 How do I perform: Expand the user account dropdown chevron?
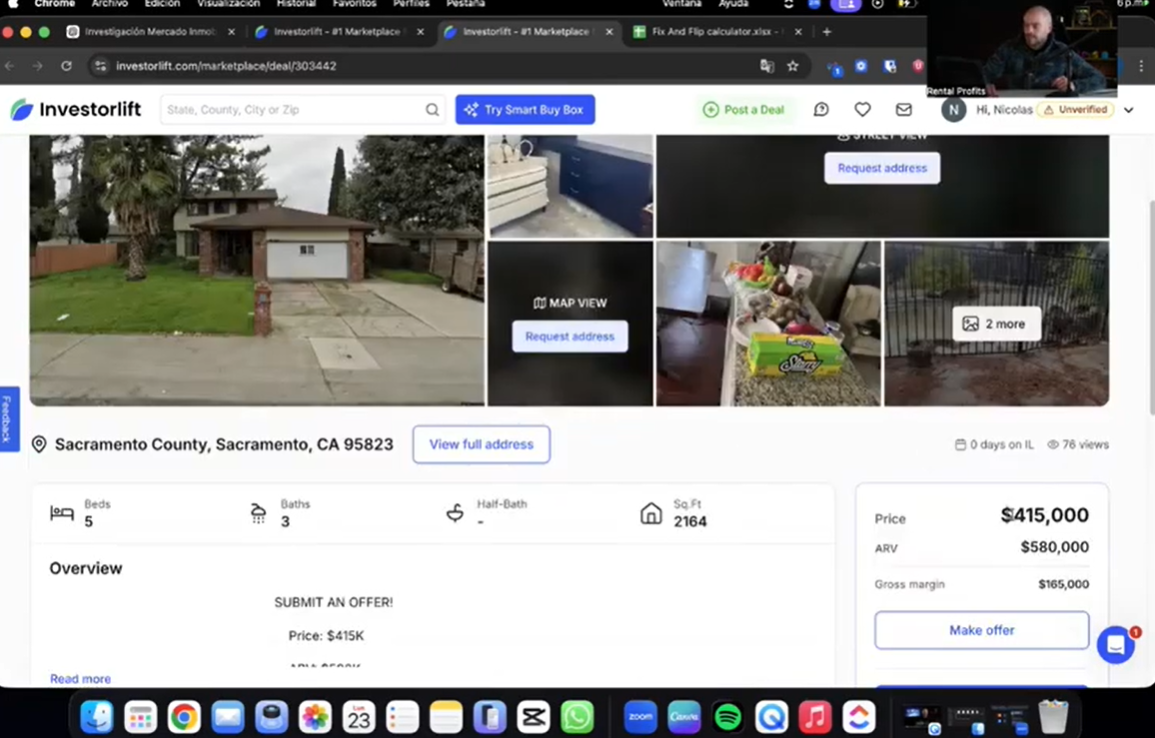click(1129, 110)
